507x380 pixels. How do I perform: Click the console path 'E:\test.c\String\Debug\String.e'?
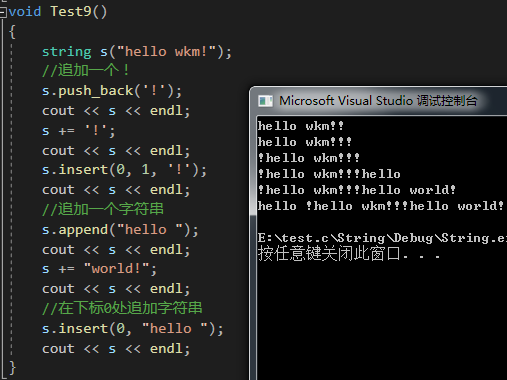382,238
